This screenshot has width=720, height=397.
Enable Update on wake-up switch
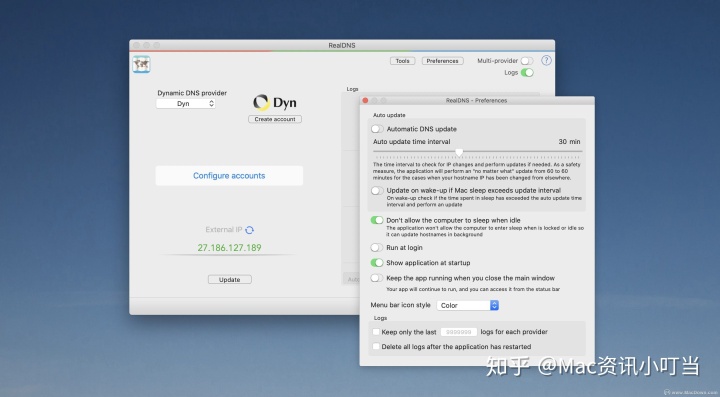pos(377,190)
